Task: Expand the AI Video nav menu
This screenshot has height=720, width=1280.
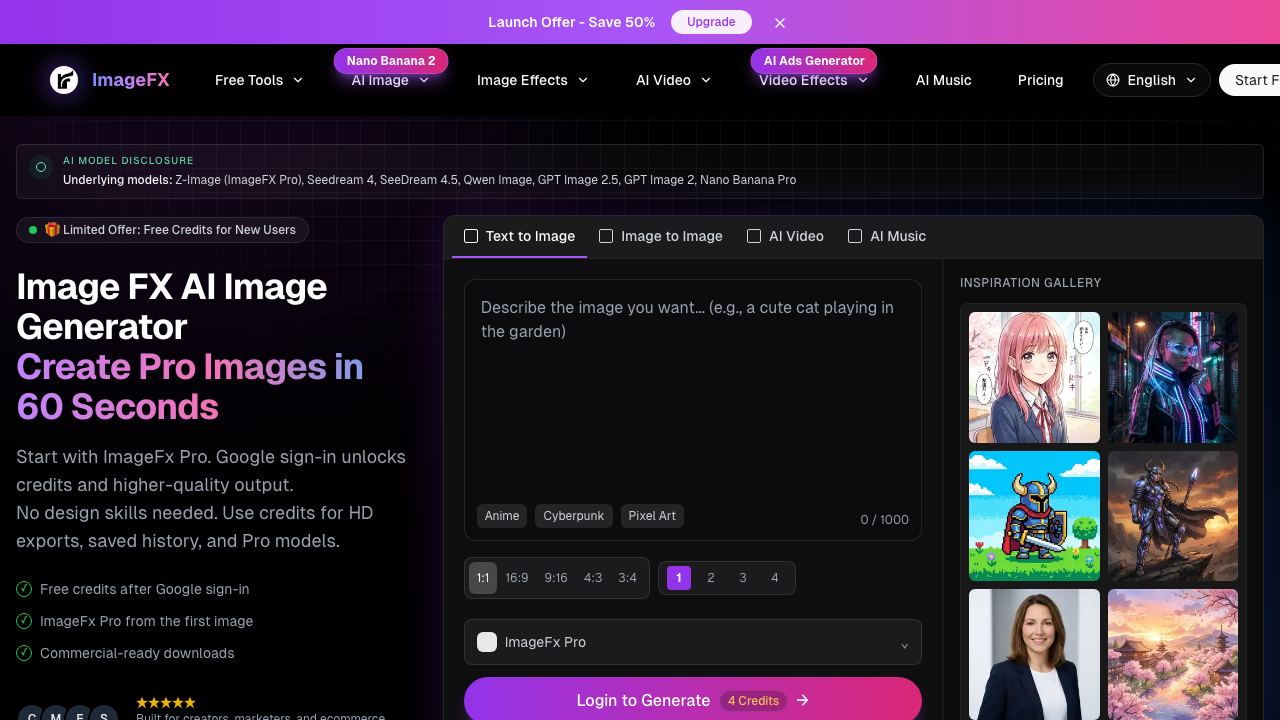Action: 673,80
